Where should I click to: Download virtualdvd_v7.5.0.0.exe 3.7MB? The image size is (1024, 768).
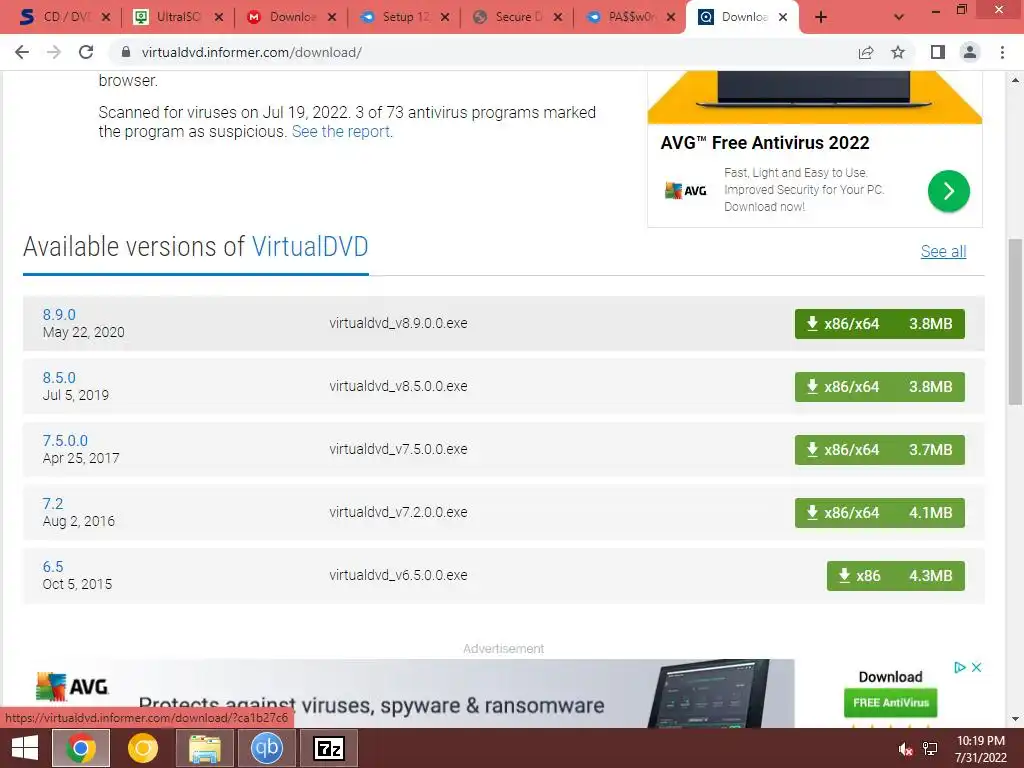pyautogui.click(x=879, y=450)
